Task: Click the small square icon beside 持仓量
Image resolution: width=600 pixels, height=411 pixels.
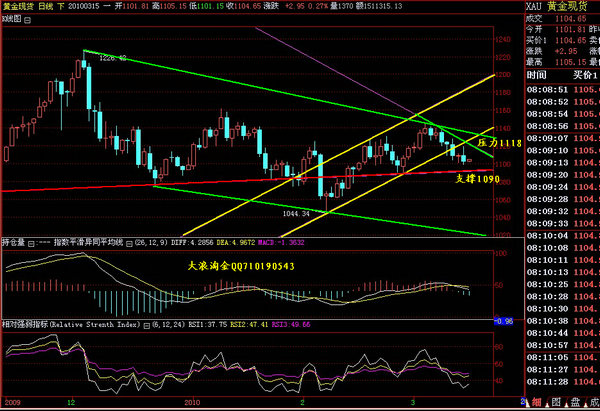Action: pos(32,242)
